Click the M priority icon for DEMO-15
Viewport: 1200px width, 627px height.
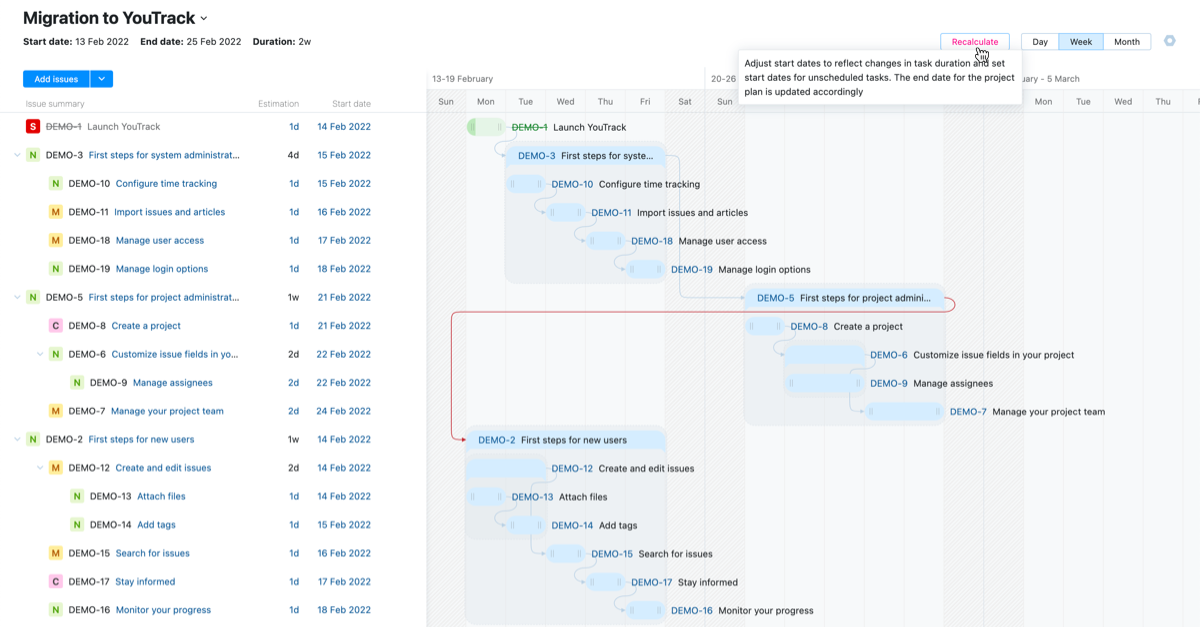point(56,553)
